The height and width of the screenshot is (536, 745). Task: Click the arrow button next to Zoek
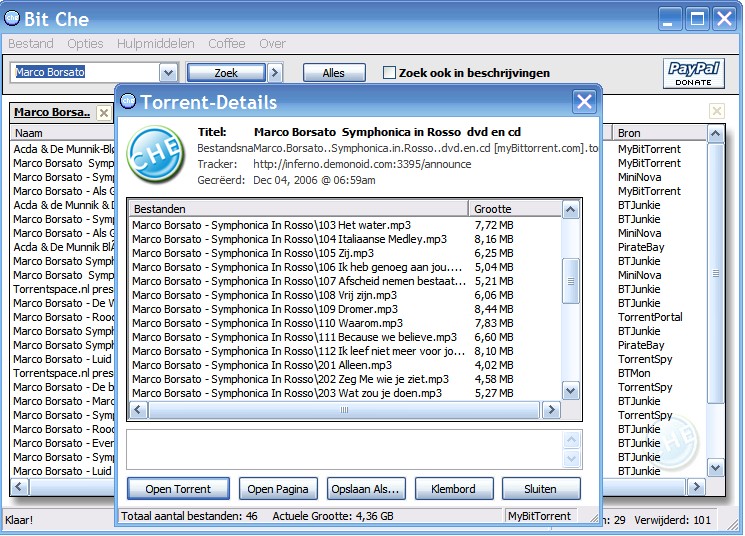click(x=276, y=73)
